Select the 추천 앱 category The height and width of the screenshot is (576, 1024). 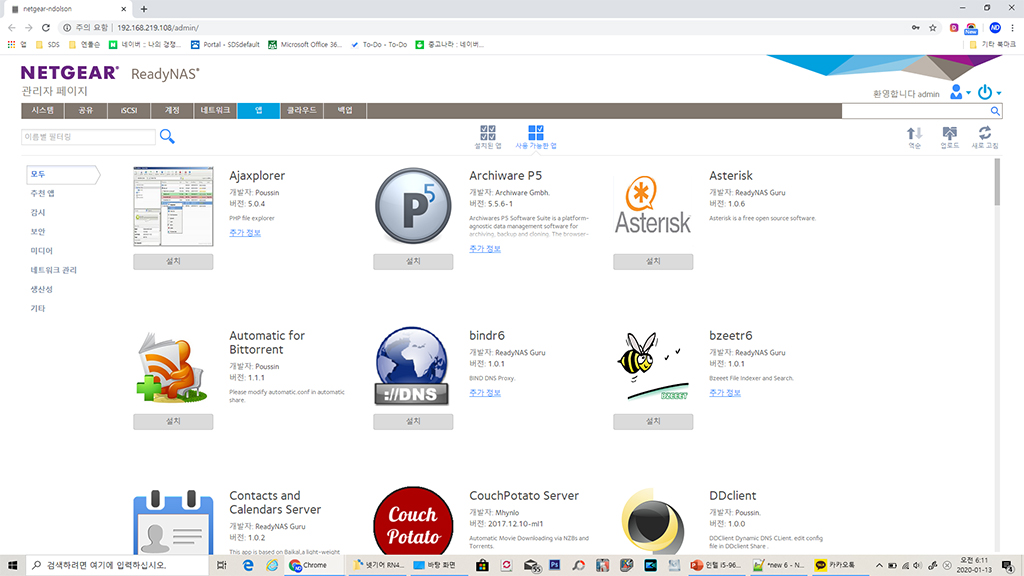(x=42, y=193)
